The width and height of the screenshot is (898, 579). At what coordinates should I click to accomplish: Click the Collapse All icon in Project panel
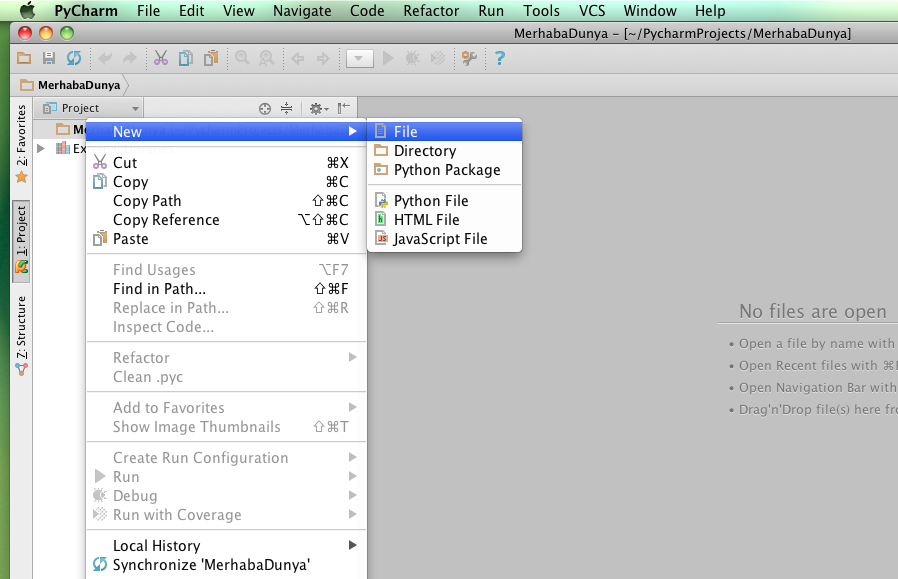(x=286, y=108)
